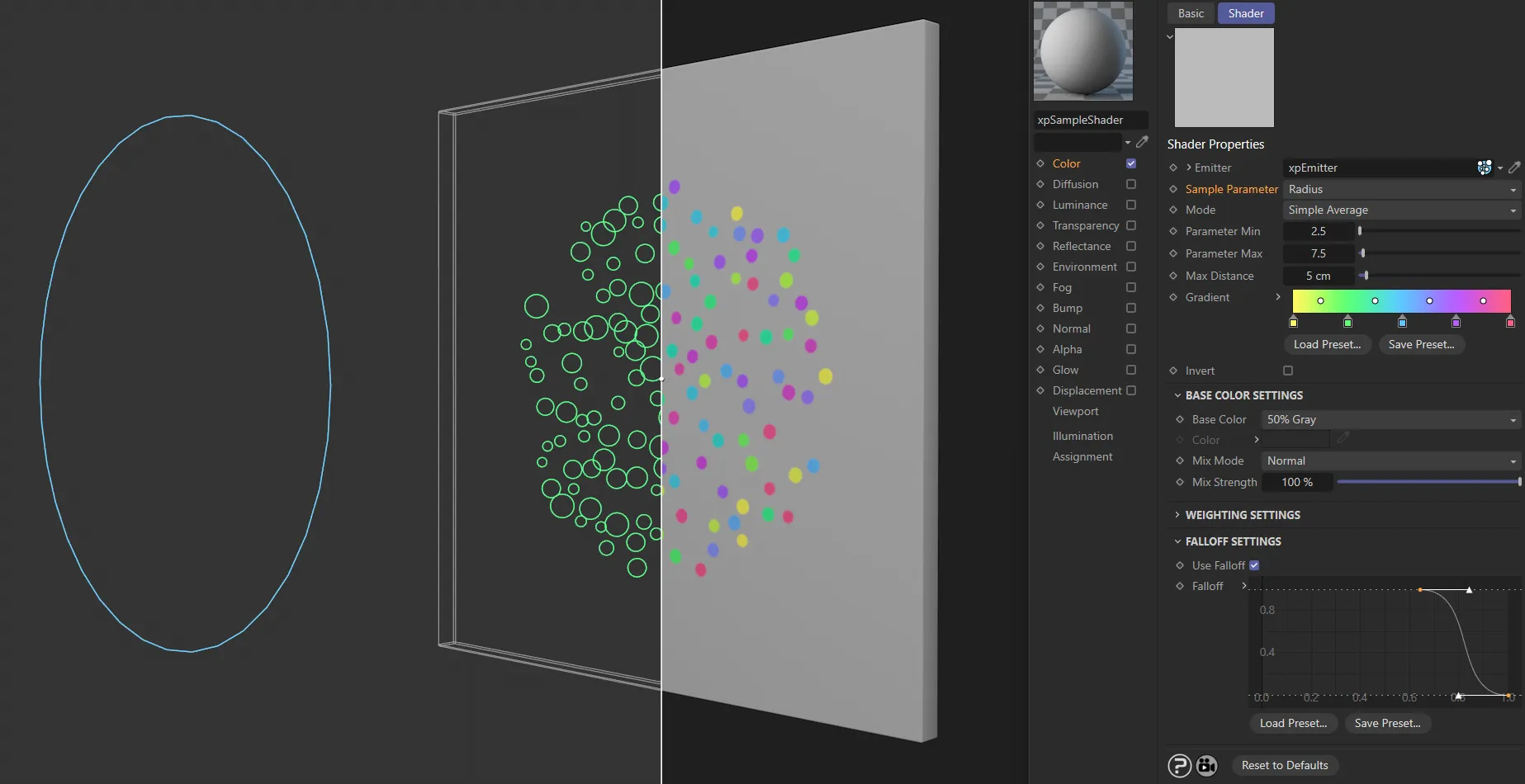Collapse the Falloff Settings section
Image resolution: width=1525 pixels, height=784 pixels.
(x=1177, y=541)
